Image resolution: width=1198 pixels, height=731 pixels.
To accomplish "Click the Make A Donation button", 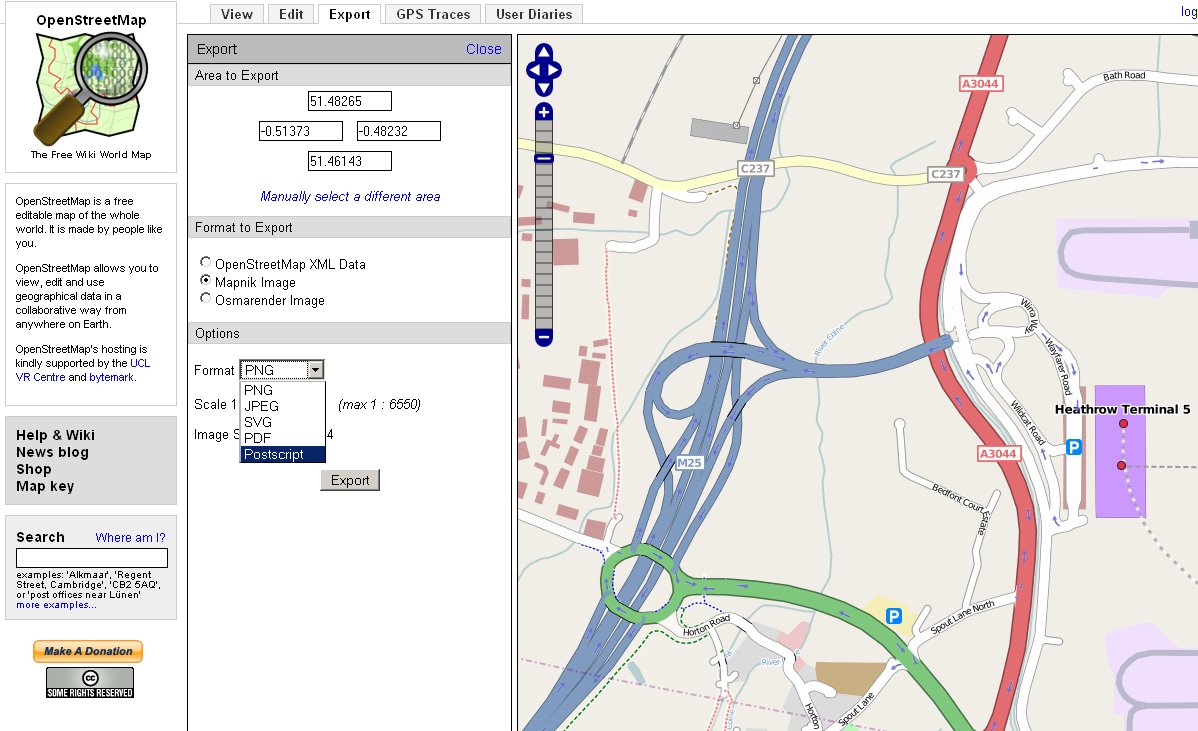I will tap(88, 651).
